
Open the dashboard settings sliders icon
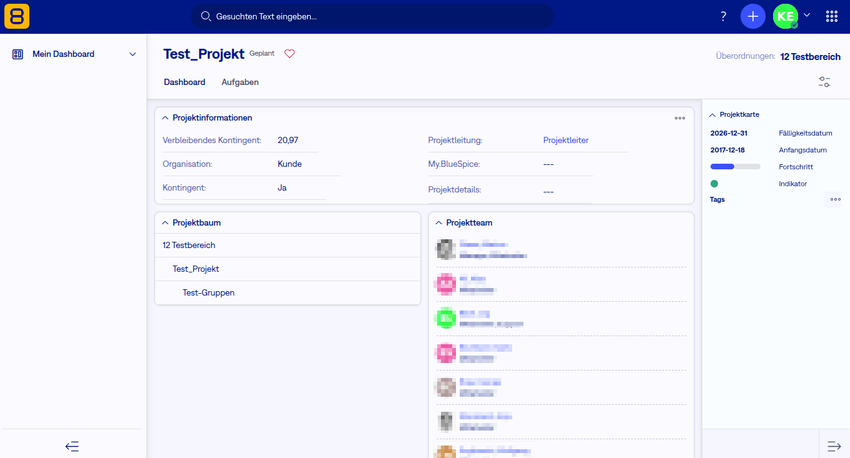tap(824, 82)
